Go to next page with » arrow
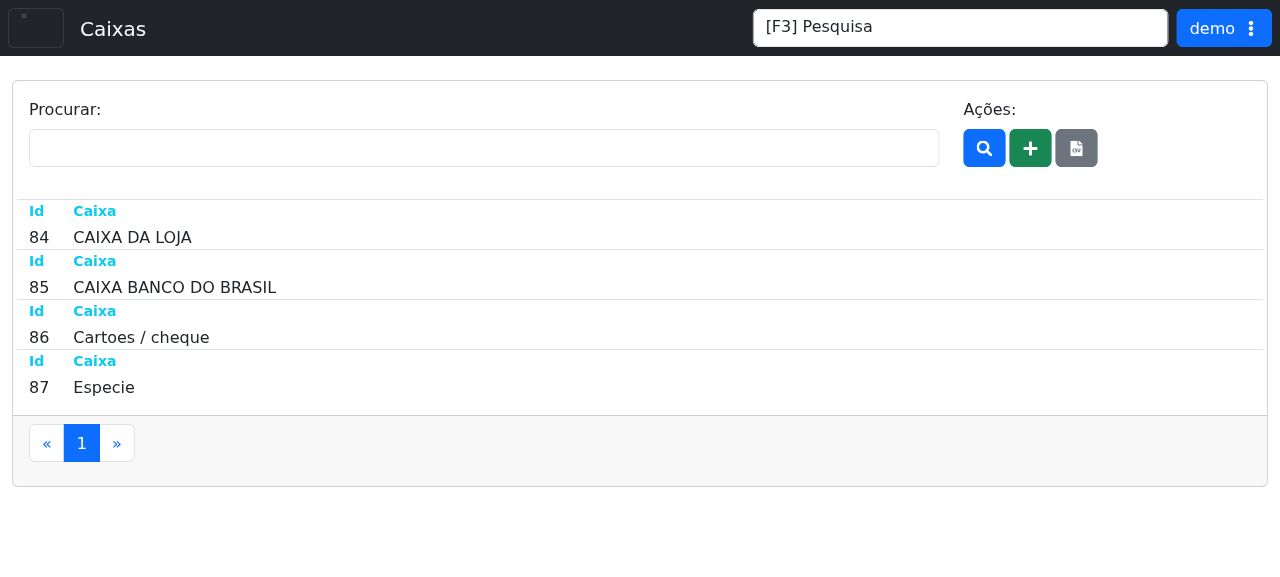This screenshot has height=577, width=1280. pyautogui.click(x=117, y=443)
